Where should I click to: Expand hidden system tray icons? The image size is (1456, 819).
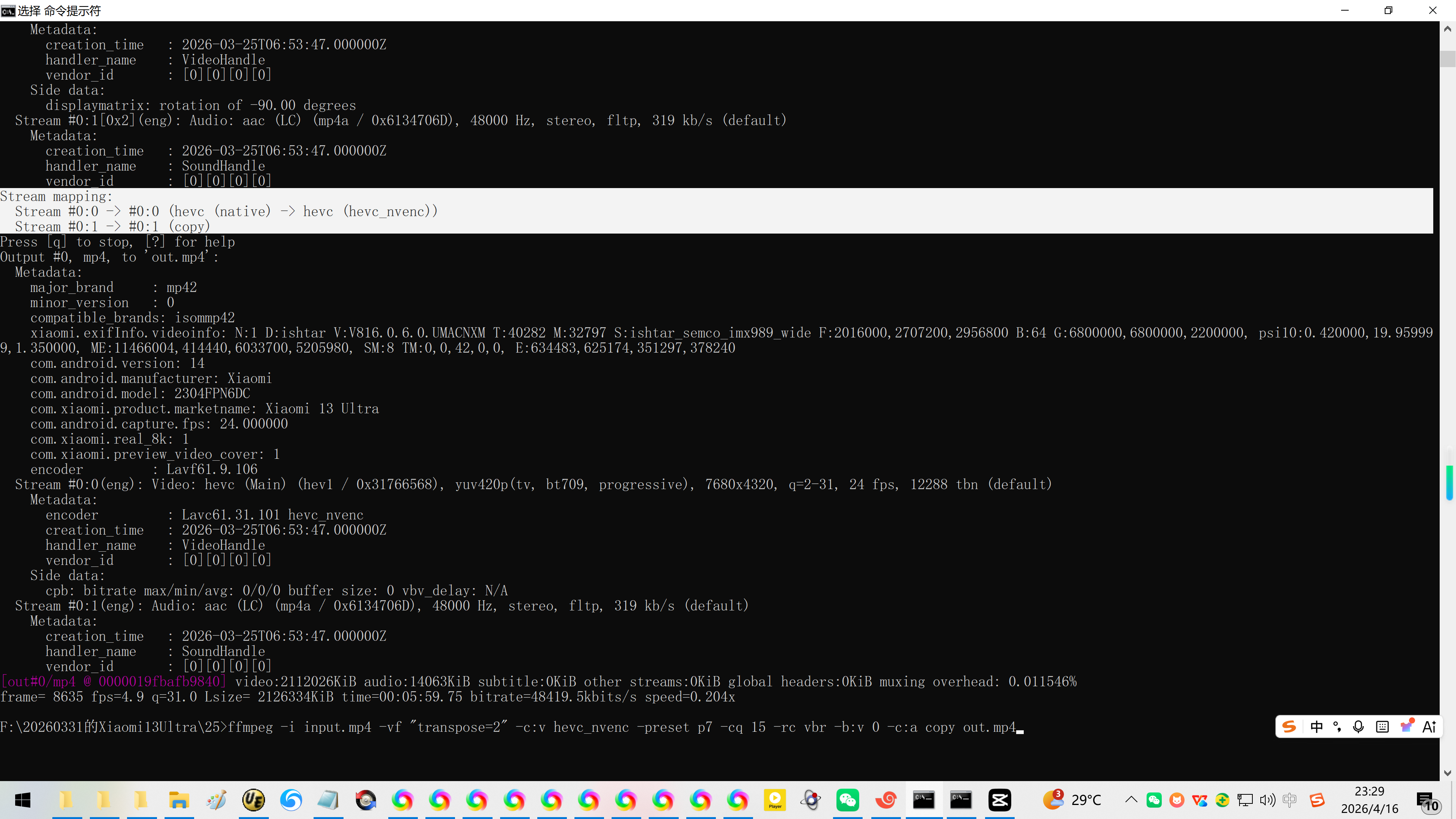[1131, 800]
